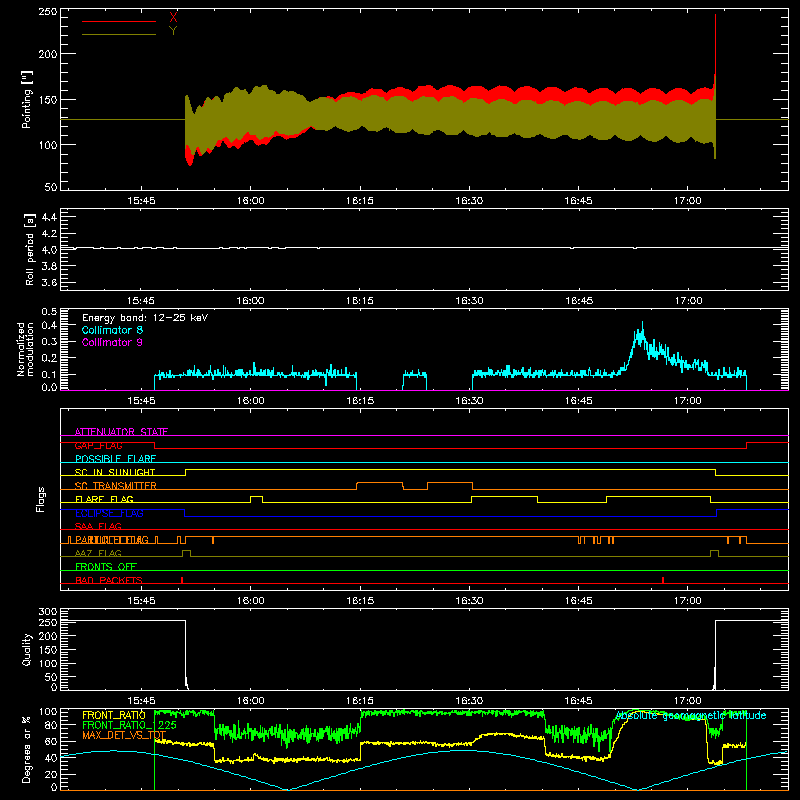
Task: Click the 50 tick on the Pointing axis
Action: (51, 187)
